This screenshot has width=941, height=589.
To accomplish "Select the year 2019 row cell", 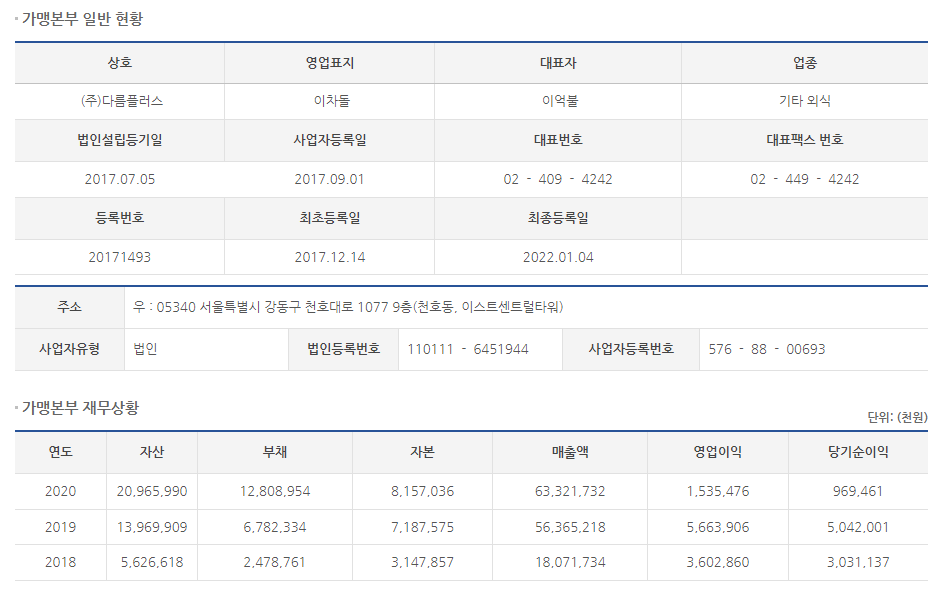I will [61, 527].
